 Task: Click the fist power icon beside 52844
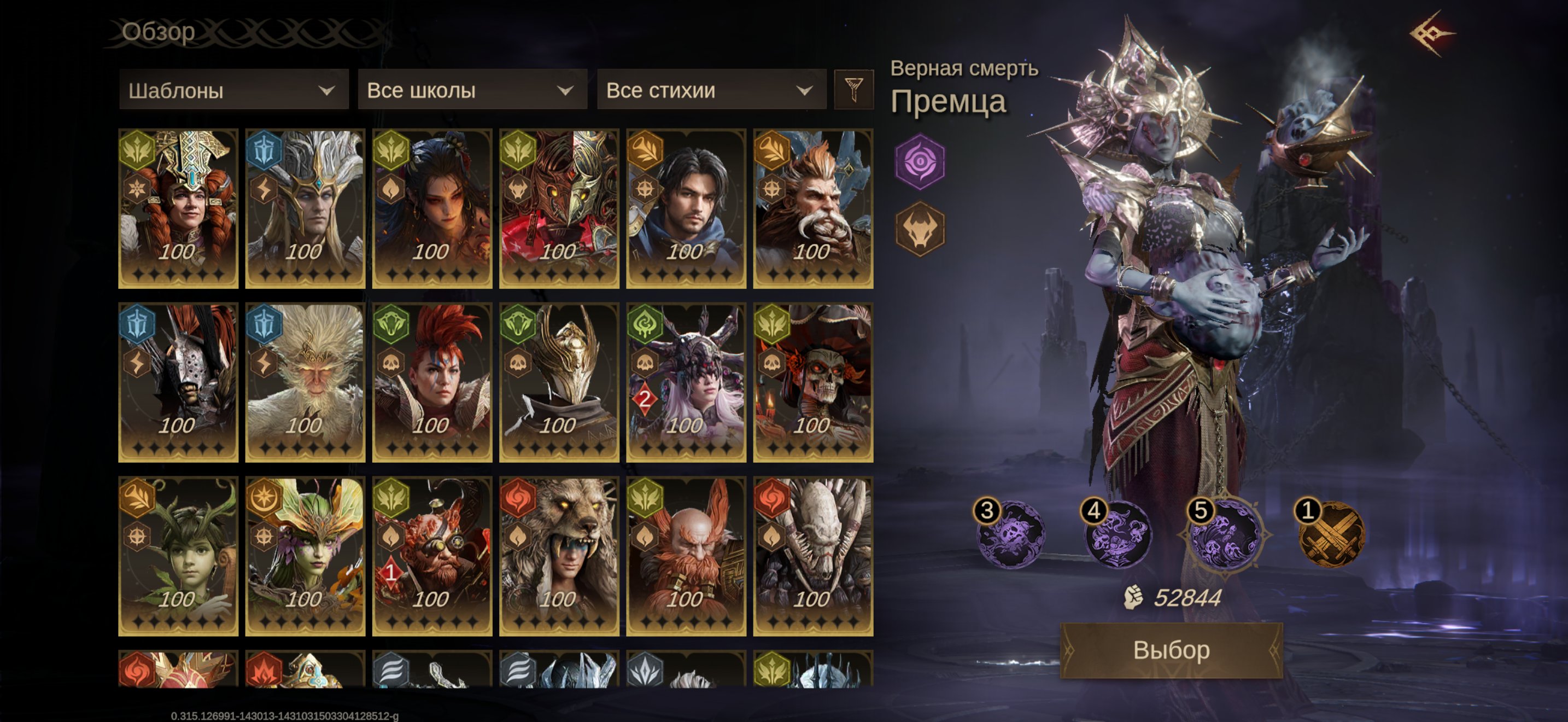[x=1133, y=597]
